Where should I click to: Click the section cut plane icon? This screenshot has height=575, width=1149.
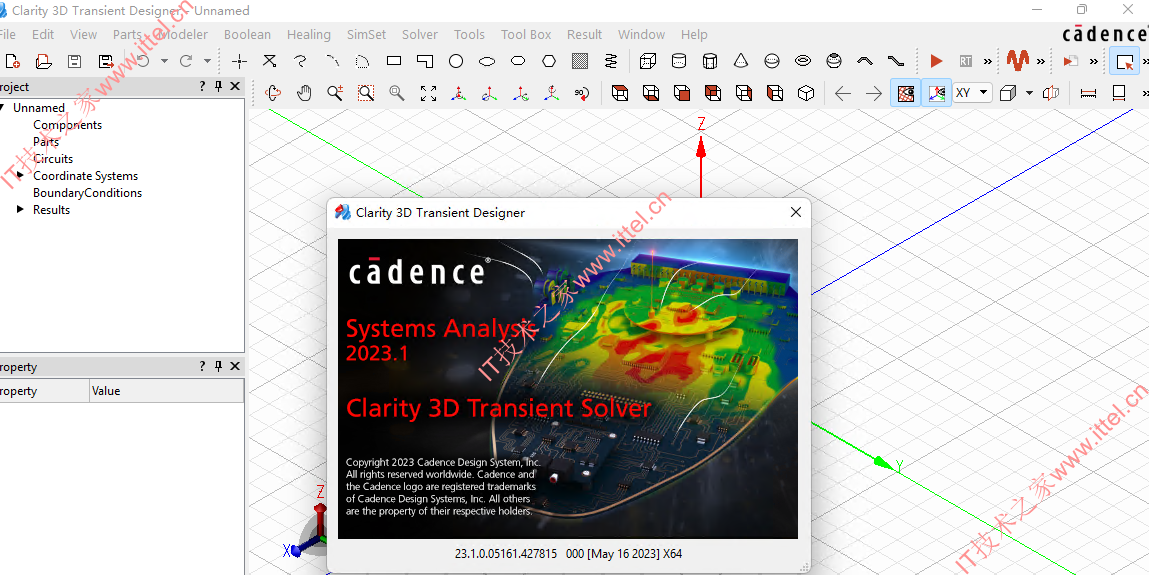[x=1052, y=93]
